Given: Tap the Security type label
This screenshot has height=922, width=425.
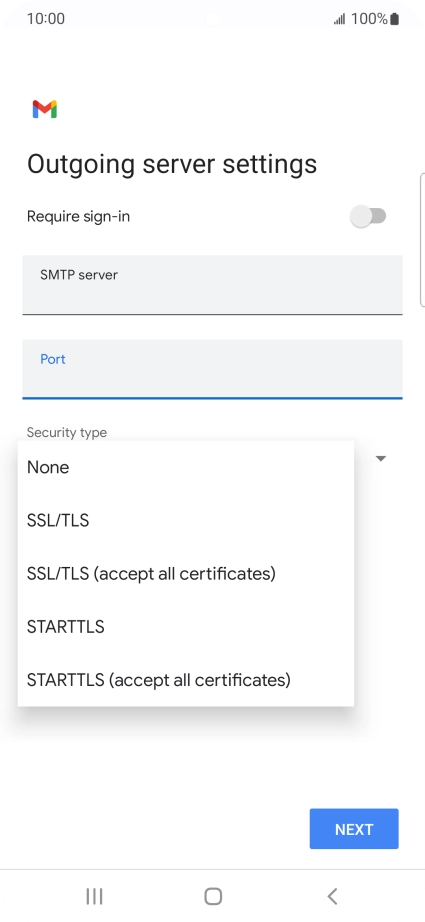Looking at the screenshot, I should tap(67, 432).
